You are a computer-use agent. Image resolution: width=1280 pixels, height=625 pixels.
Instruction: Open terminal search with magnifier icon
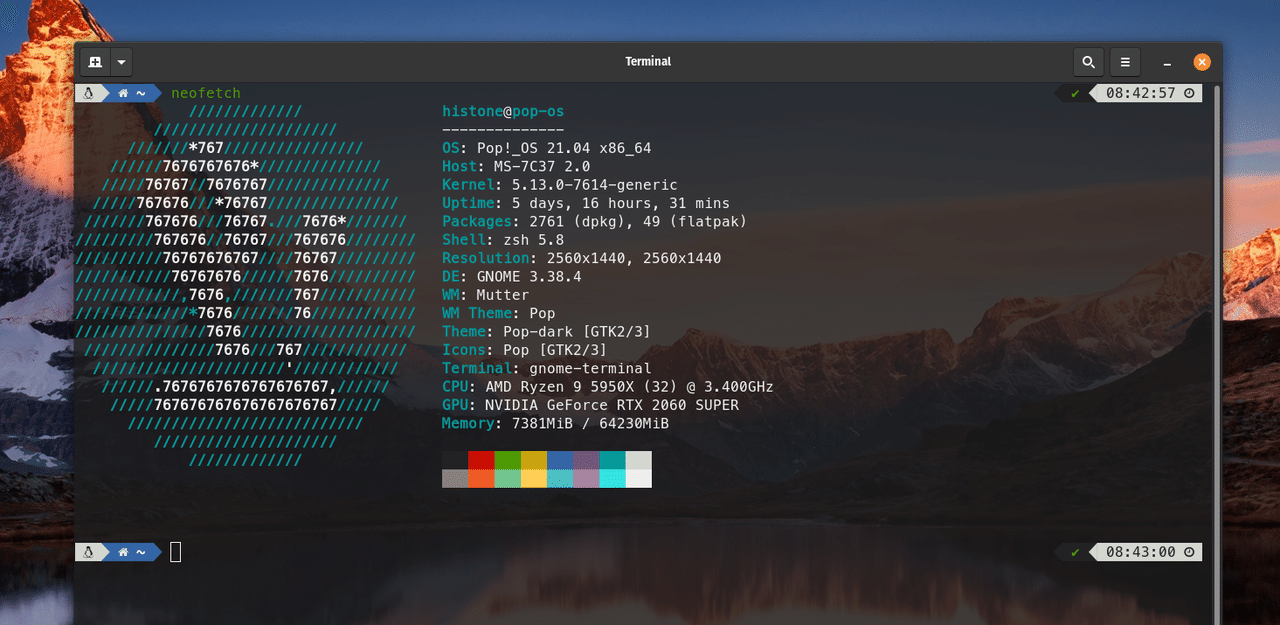[1088, 62]
